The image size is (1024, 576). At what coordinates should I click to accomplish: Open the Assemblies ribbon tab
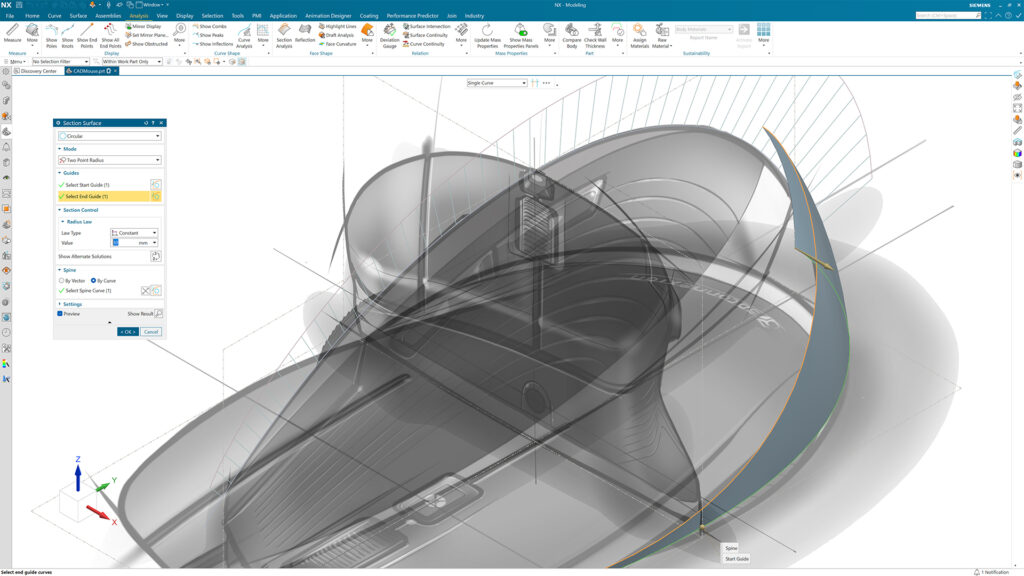(108, 16)
